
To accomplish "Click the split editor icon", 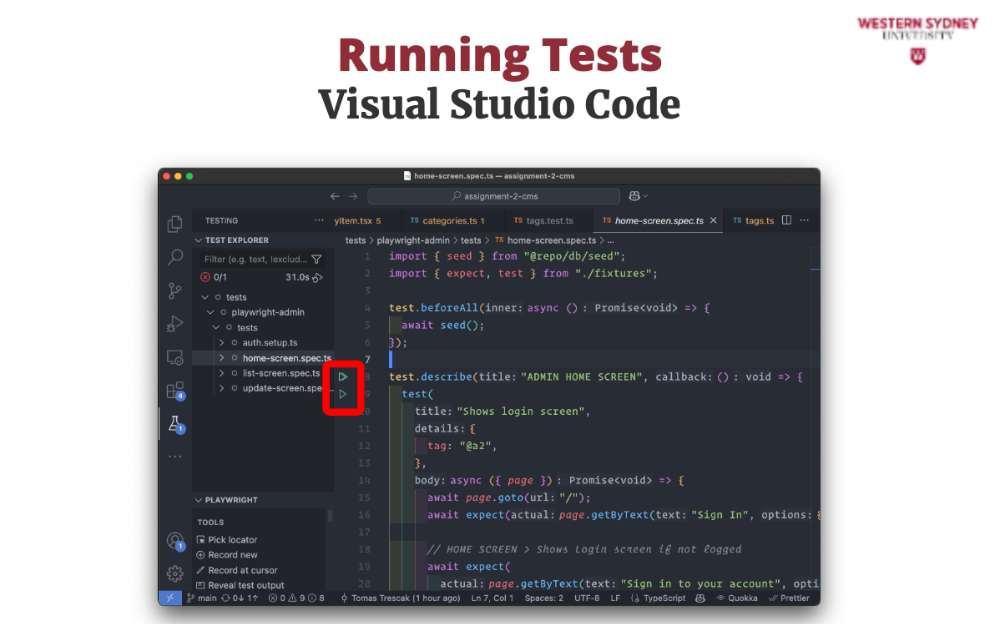I will pos(786,220).
